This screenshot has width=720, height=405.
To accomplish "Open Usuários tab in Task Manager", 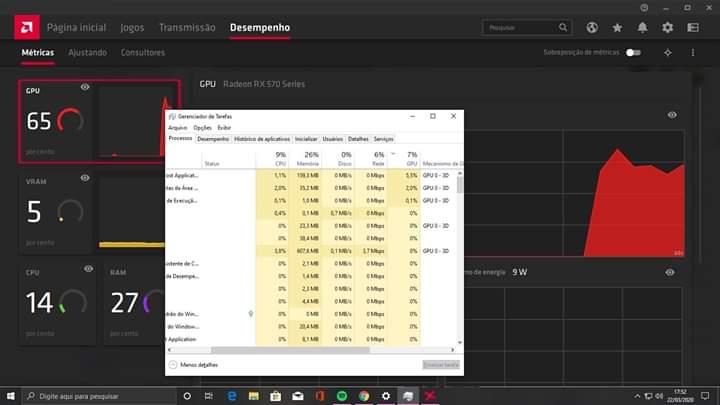I will (x=332, y=139).
